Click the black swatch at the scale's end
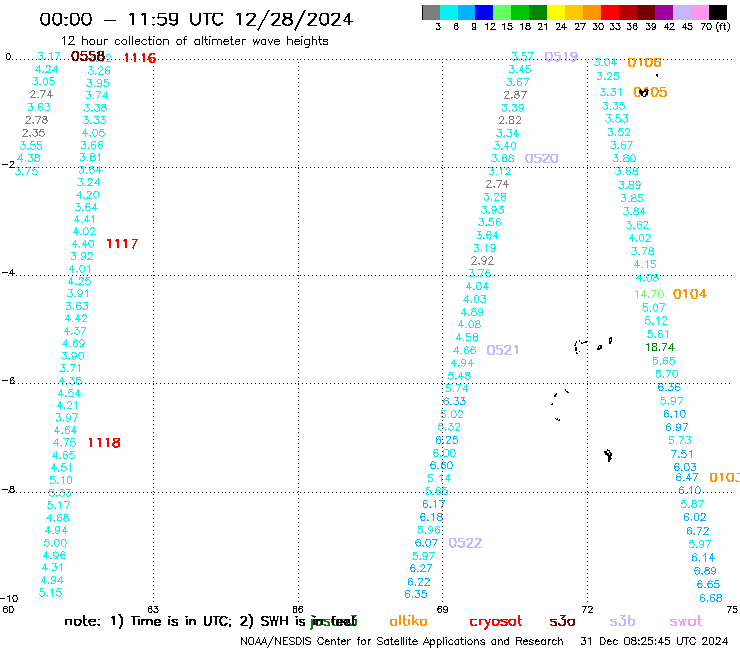740x650 pixels. click(x=717, y=12)
